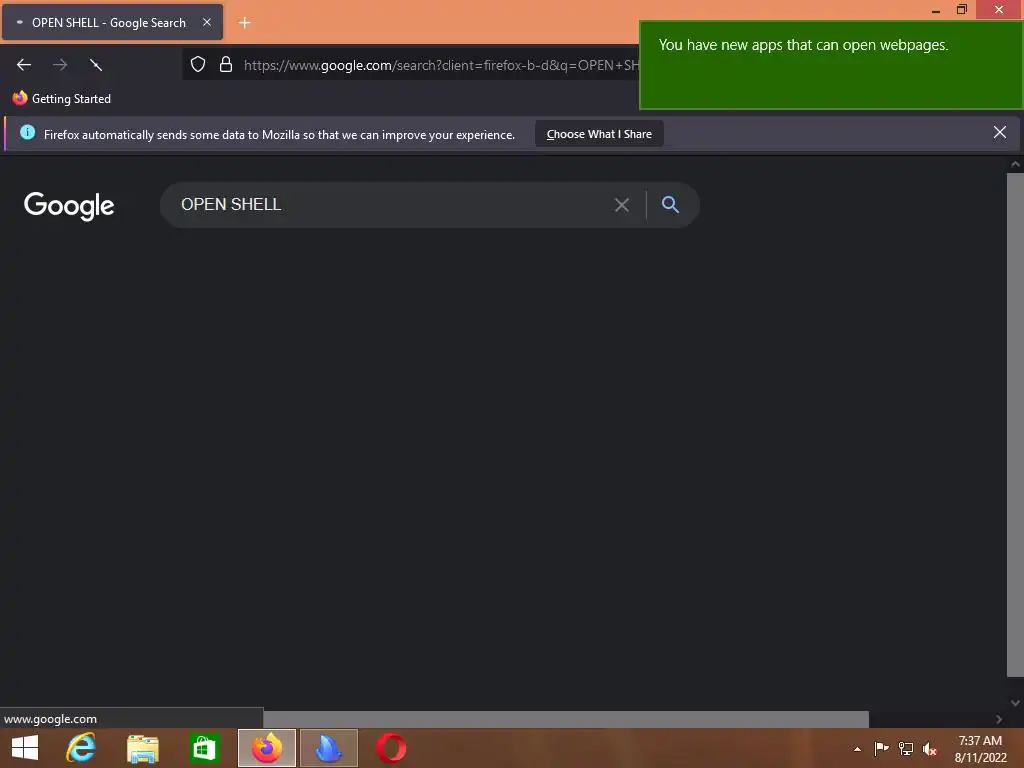
Task: Stop the page loading in the toolbar
Action: click(x=95, y=65)
